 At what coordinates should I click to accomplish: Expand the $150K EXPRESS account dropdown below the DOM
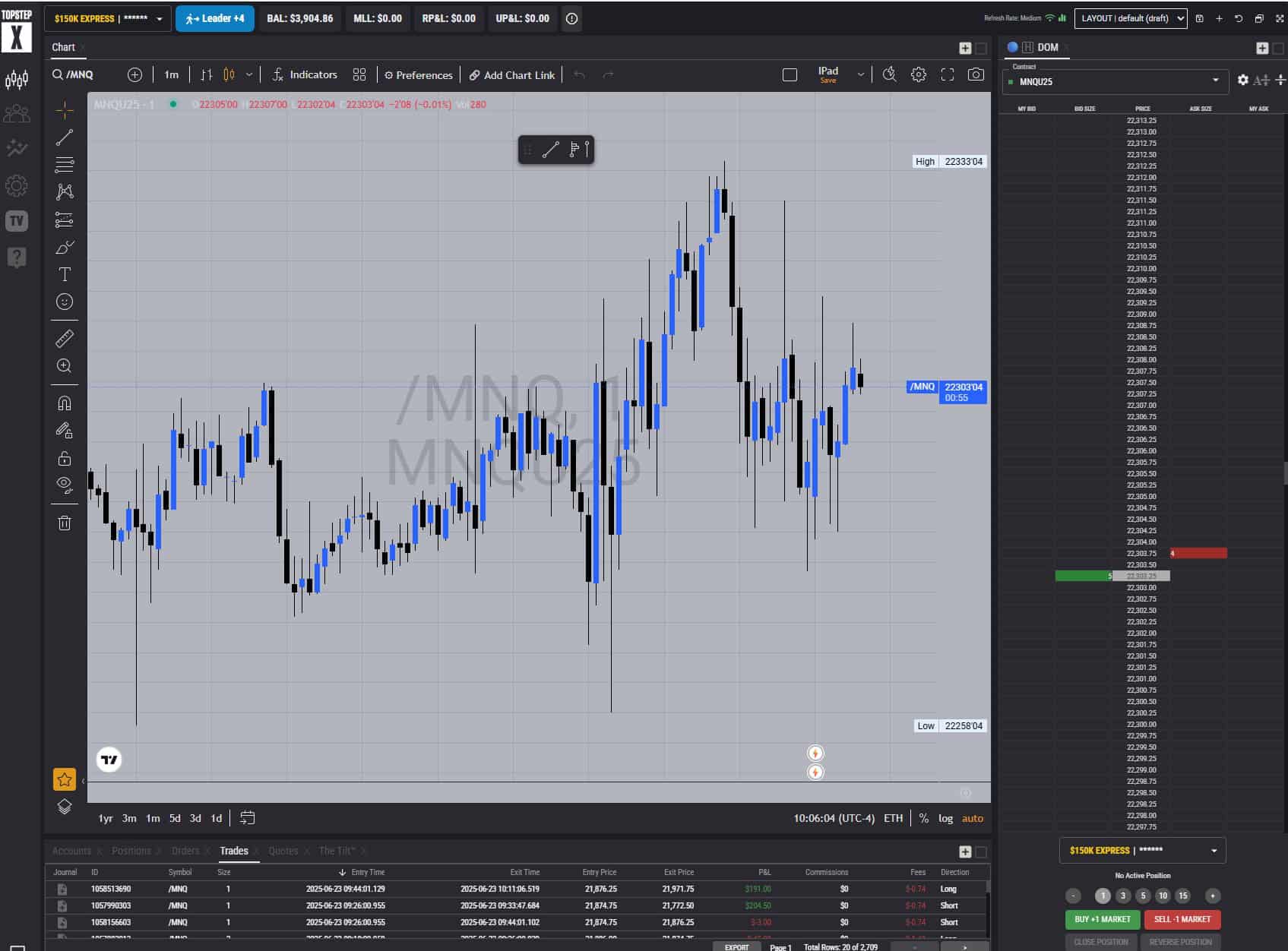tap(1142, 851)
